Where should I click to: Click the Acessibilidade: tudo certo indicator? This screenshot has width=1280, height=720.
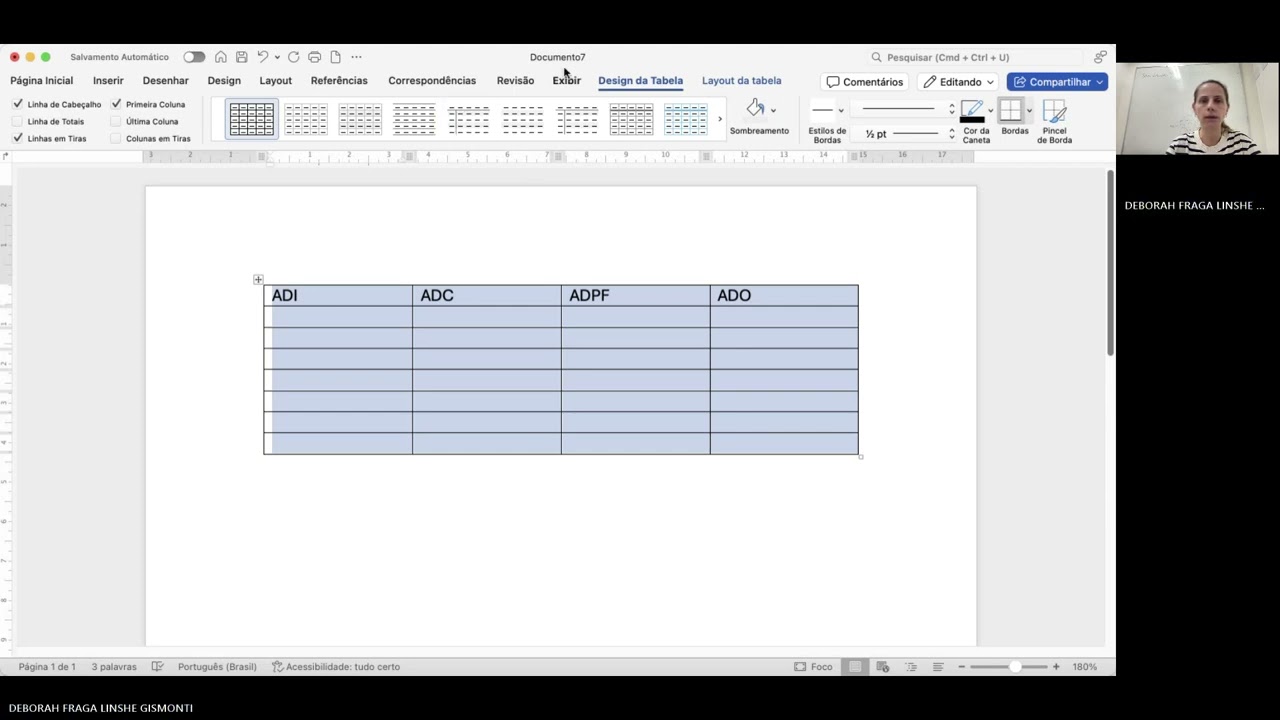coord(336,667)
